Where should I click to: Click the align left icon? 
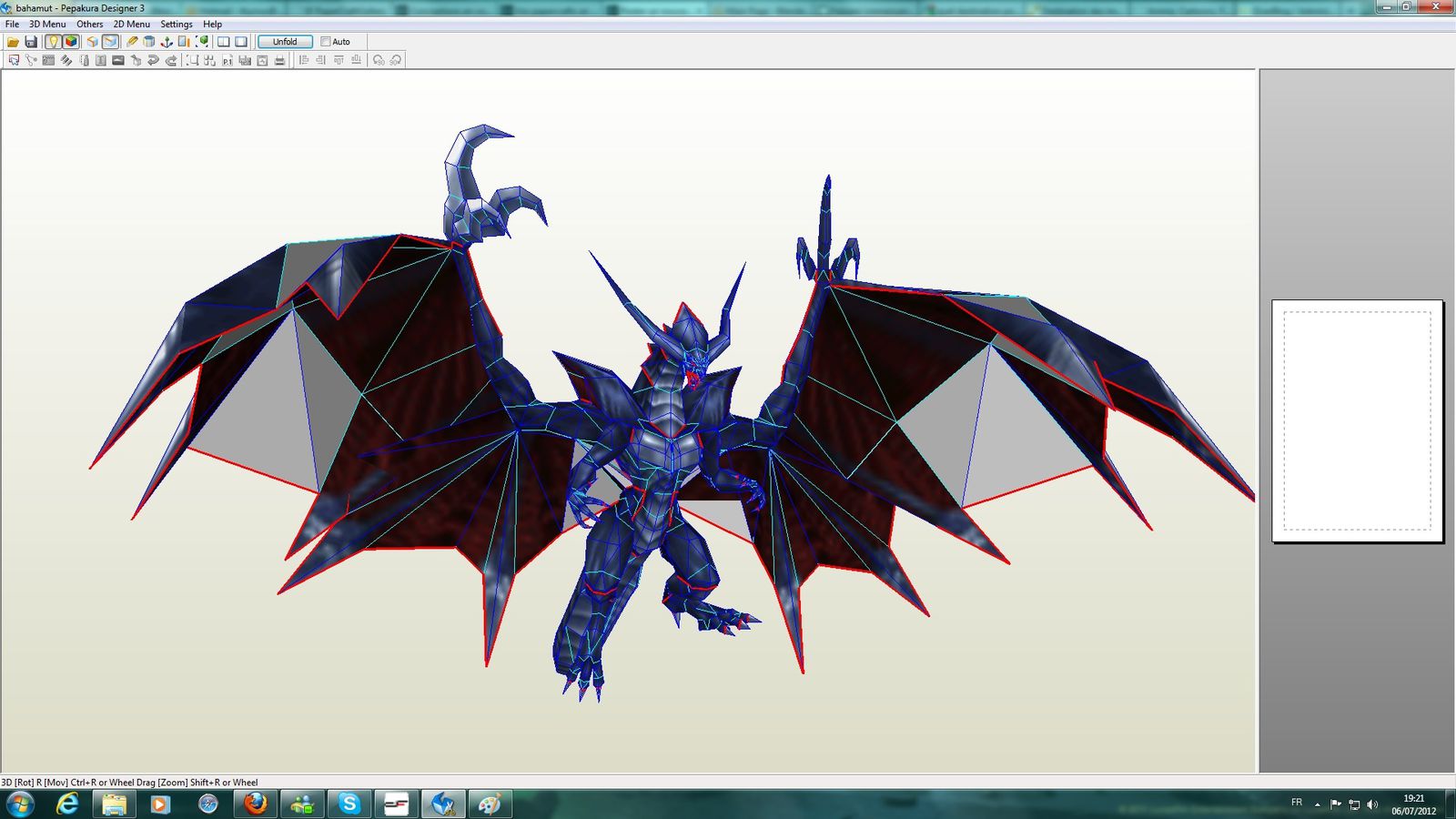tap(304, 60)
